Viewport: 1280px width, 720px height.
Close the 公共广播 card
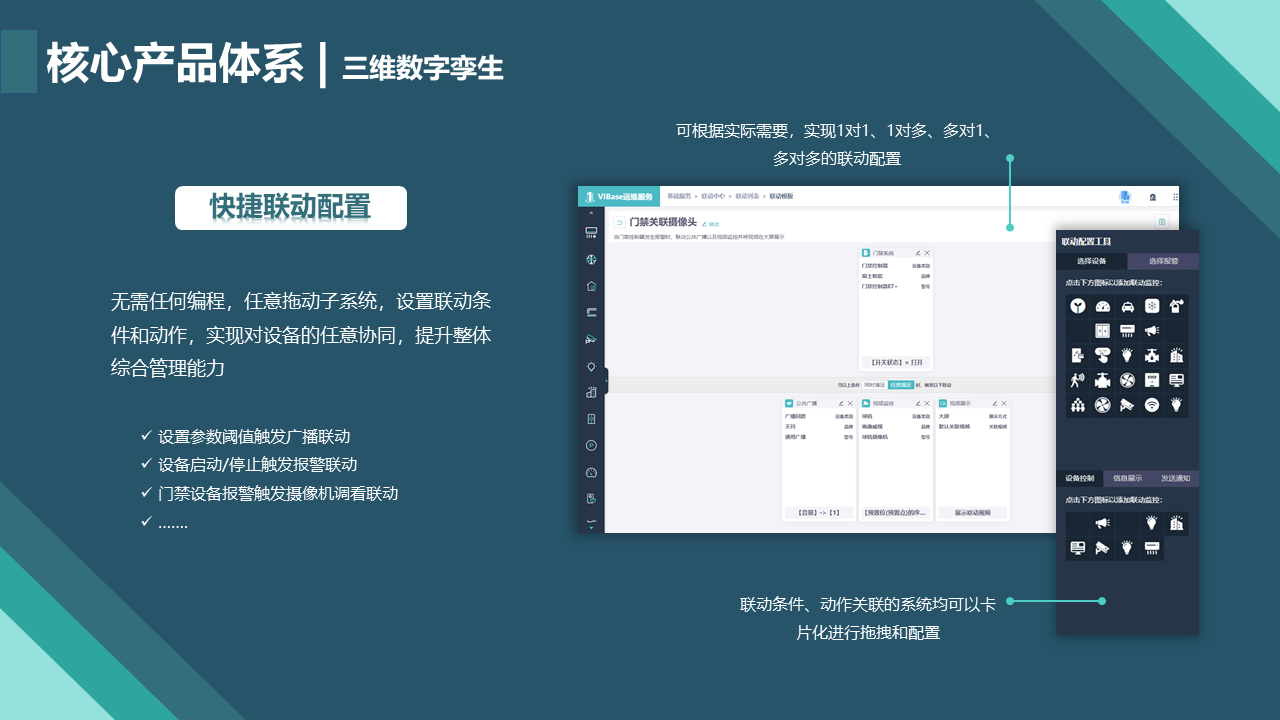click(x=849, y=403)
